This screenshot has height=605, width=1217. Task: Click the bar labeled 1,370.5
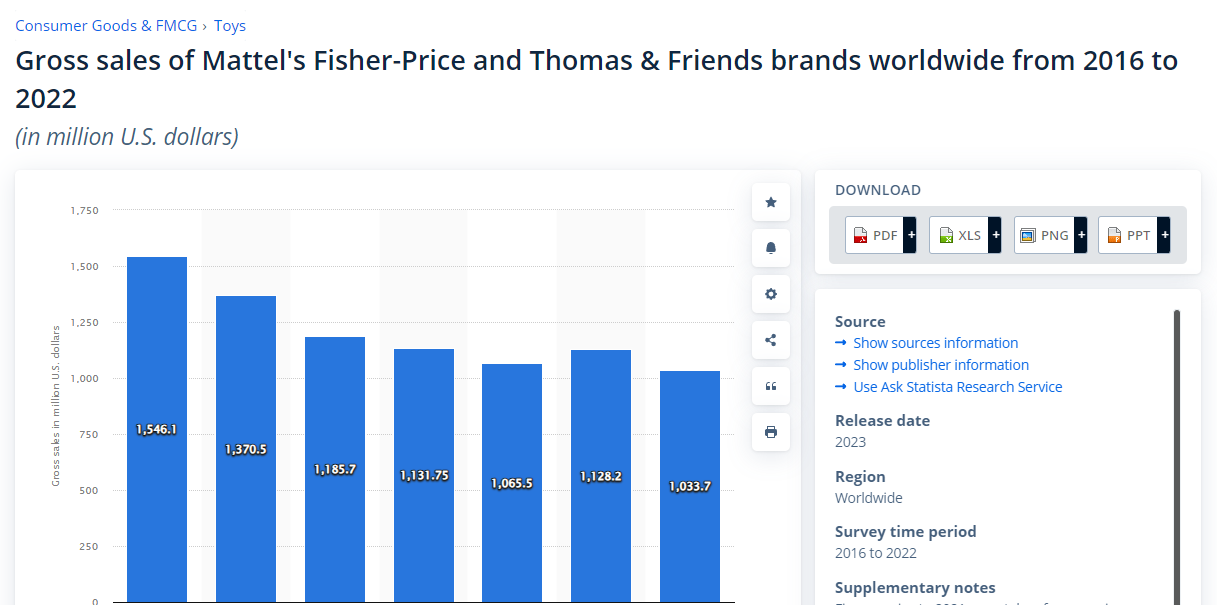pos(246,449)
